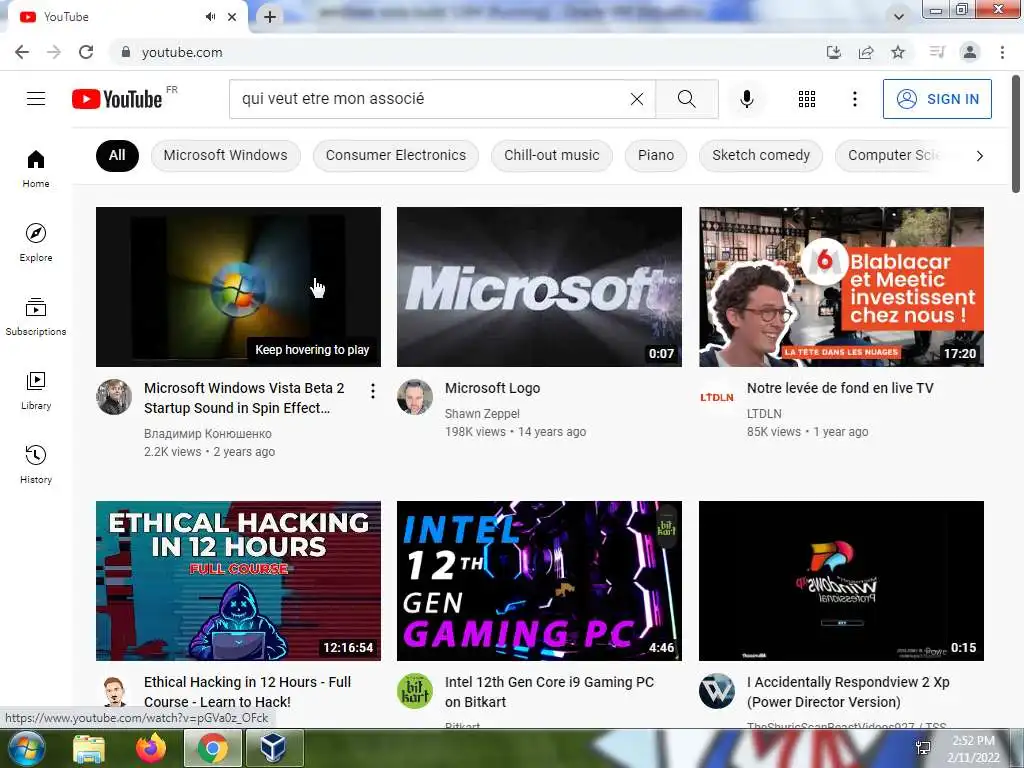Click the install app icon in address bar
This screenshot has height=768, width=1024.
[834, 52]
